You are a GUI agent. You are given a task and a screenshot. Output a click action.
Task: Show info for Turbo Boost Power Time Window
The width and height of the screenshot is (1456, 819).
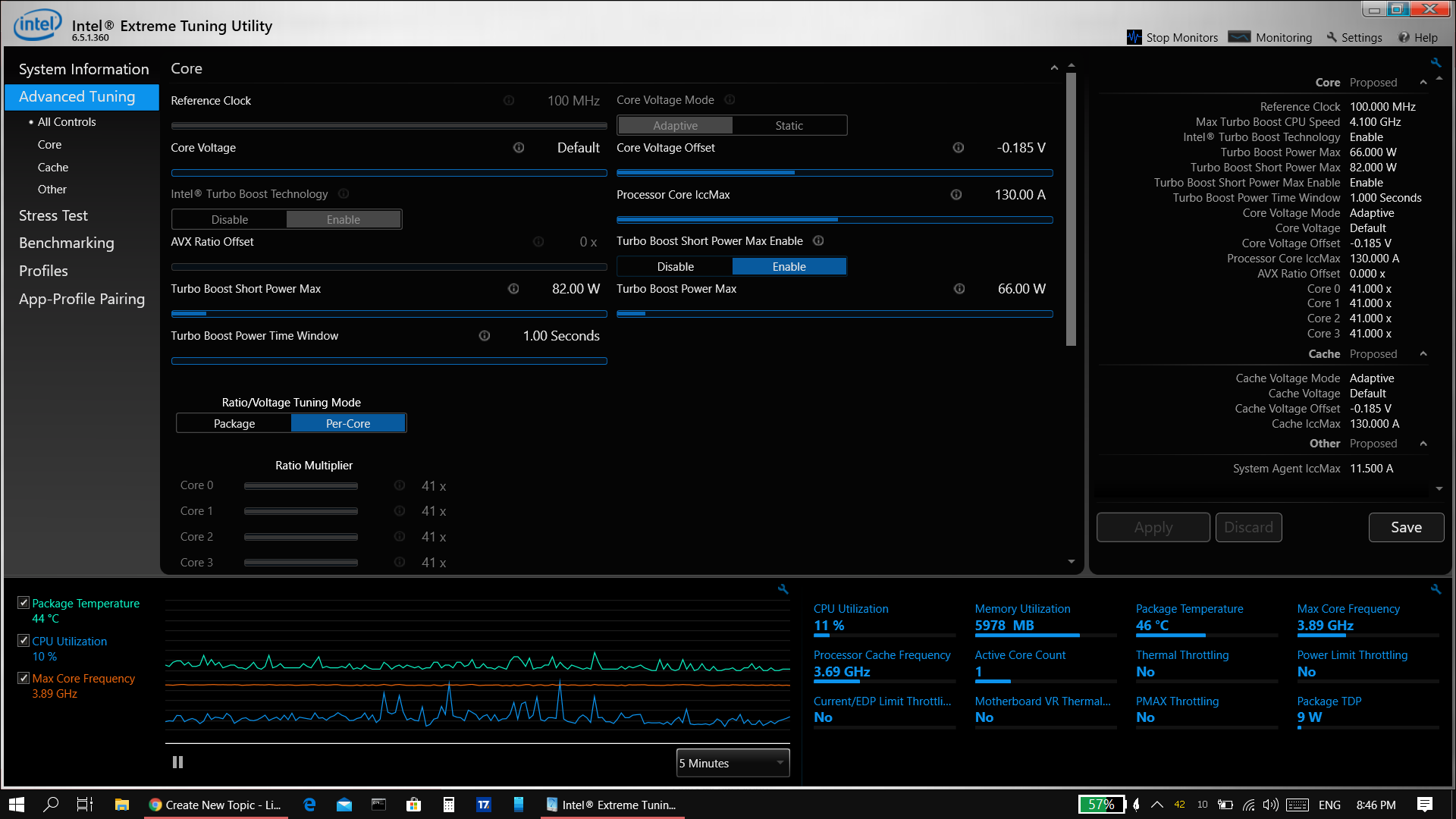tap(485, 336)
